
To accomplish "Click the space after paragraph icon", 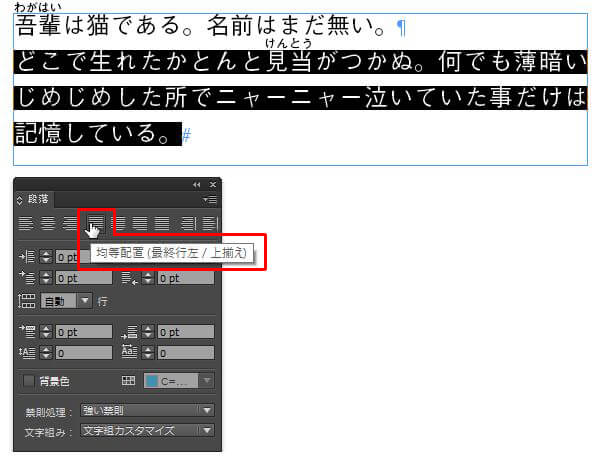I will pyautogui.click(x=129, y=332).
